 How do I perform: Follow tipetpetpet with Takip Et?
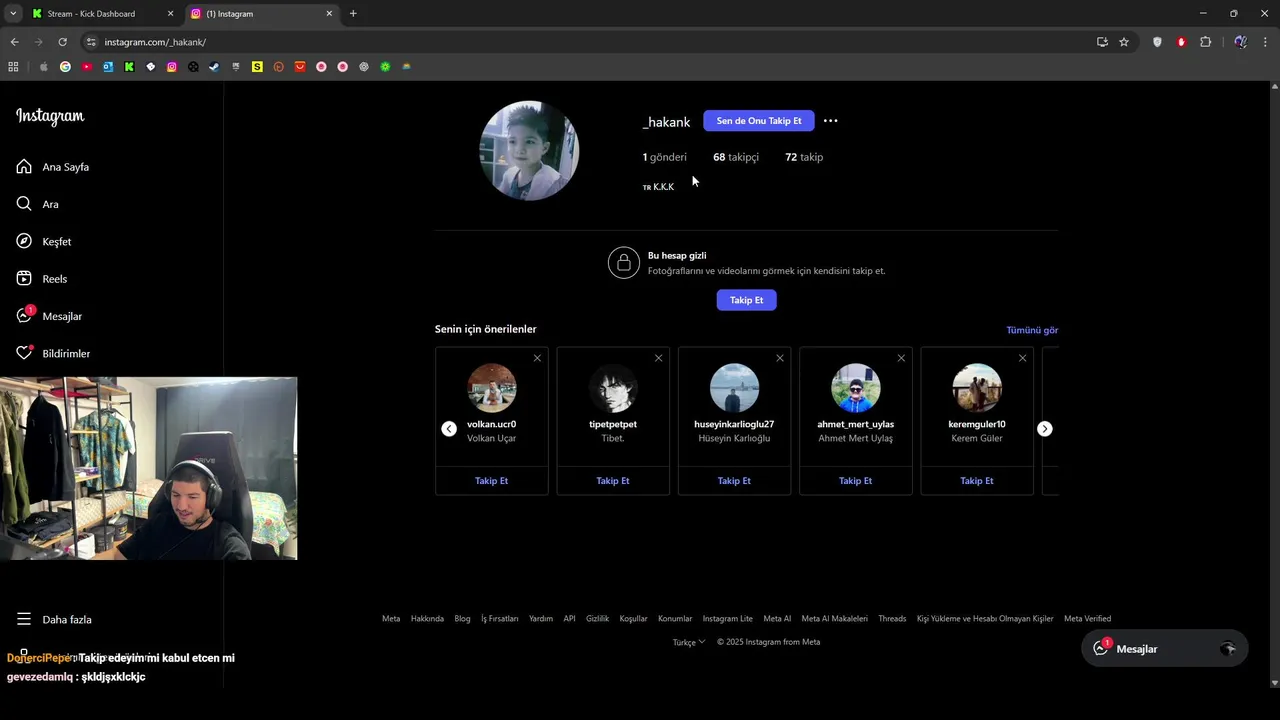(x=613, y=481)
